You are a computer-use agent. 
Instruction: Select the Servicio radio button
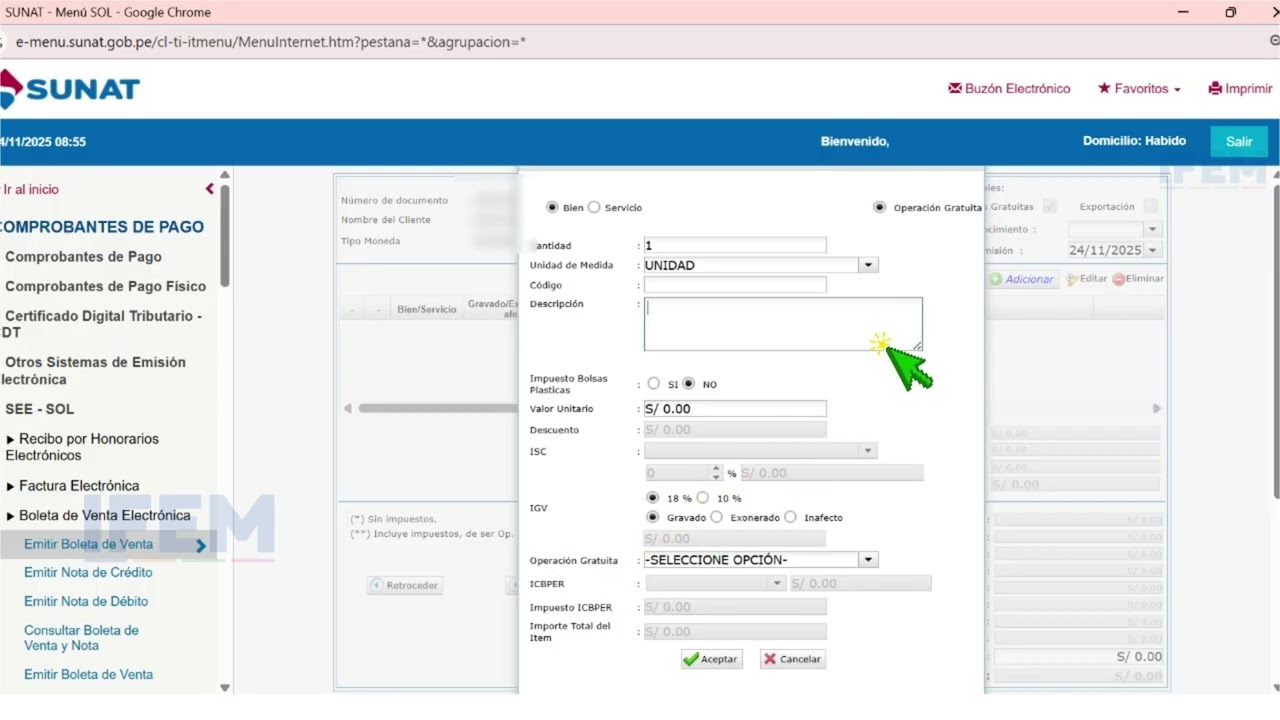click(x=594, y=207)
